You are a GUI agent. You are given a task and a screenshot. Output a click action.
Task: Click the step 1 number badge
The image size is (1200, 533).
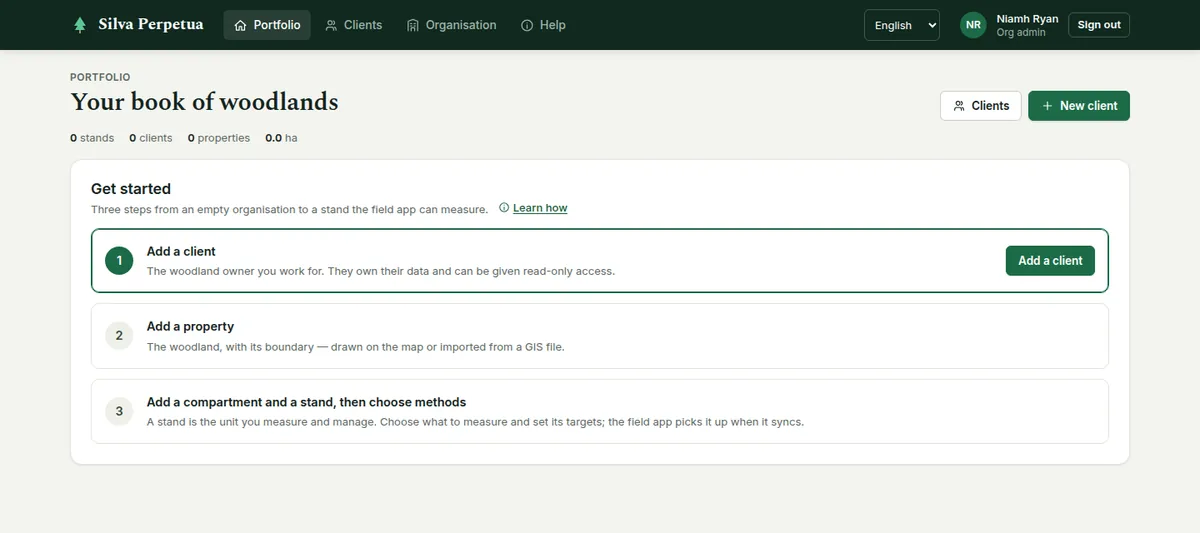pos(119,261)
